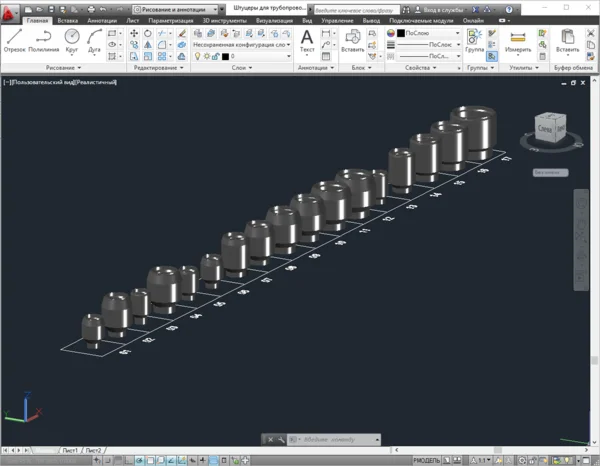Screen dimensions: 600x466
Task: Click Вход в службы sign-in button
Action: 441,10
